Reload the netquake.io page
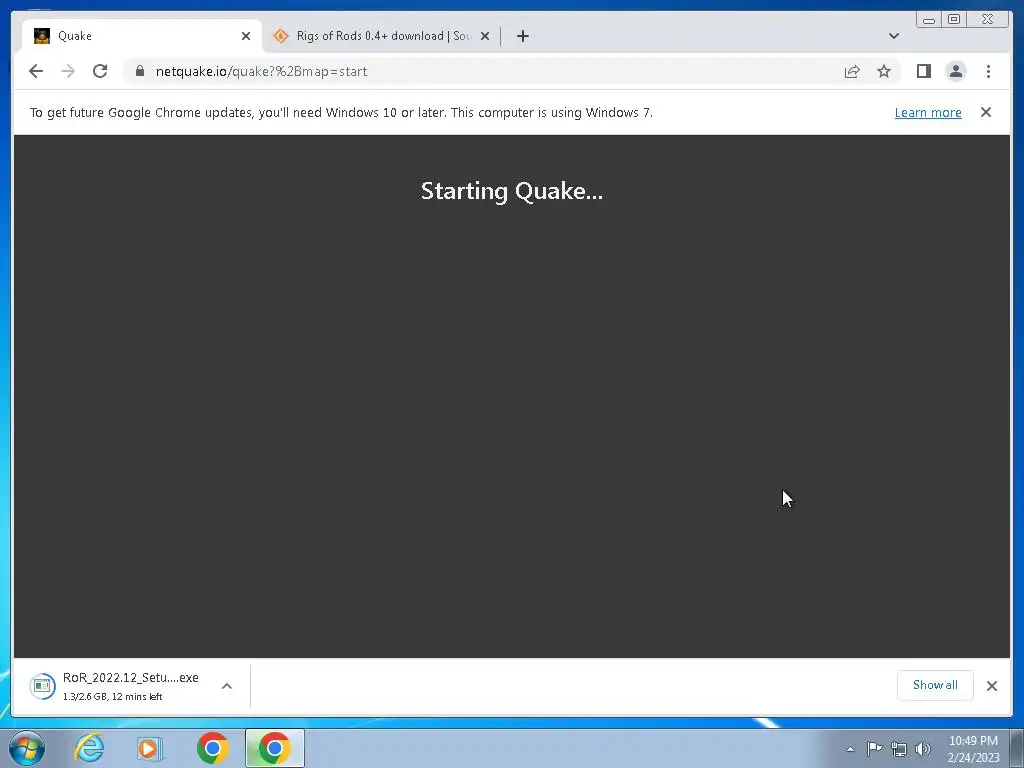 click(x=100, y=71)
